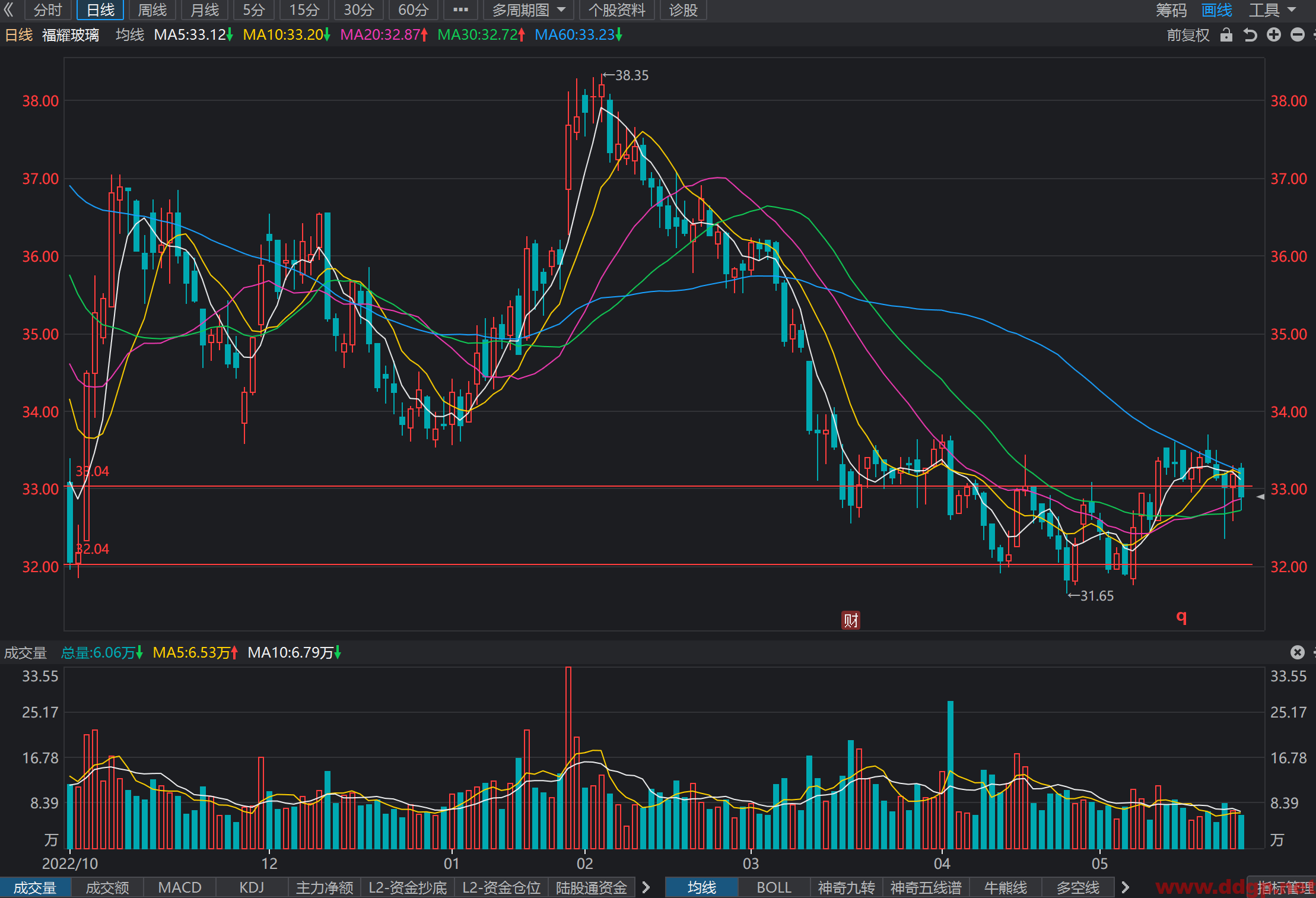Open the 工具 tools dropdown
Viewport: 1316px width, 898px height.
tap(1273, 9)
